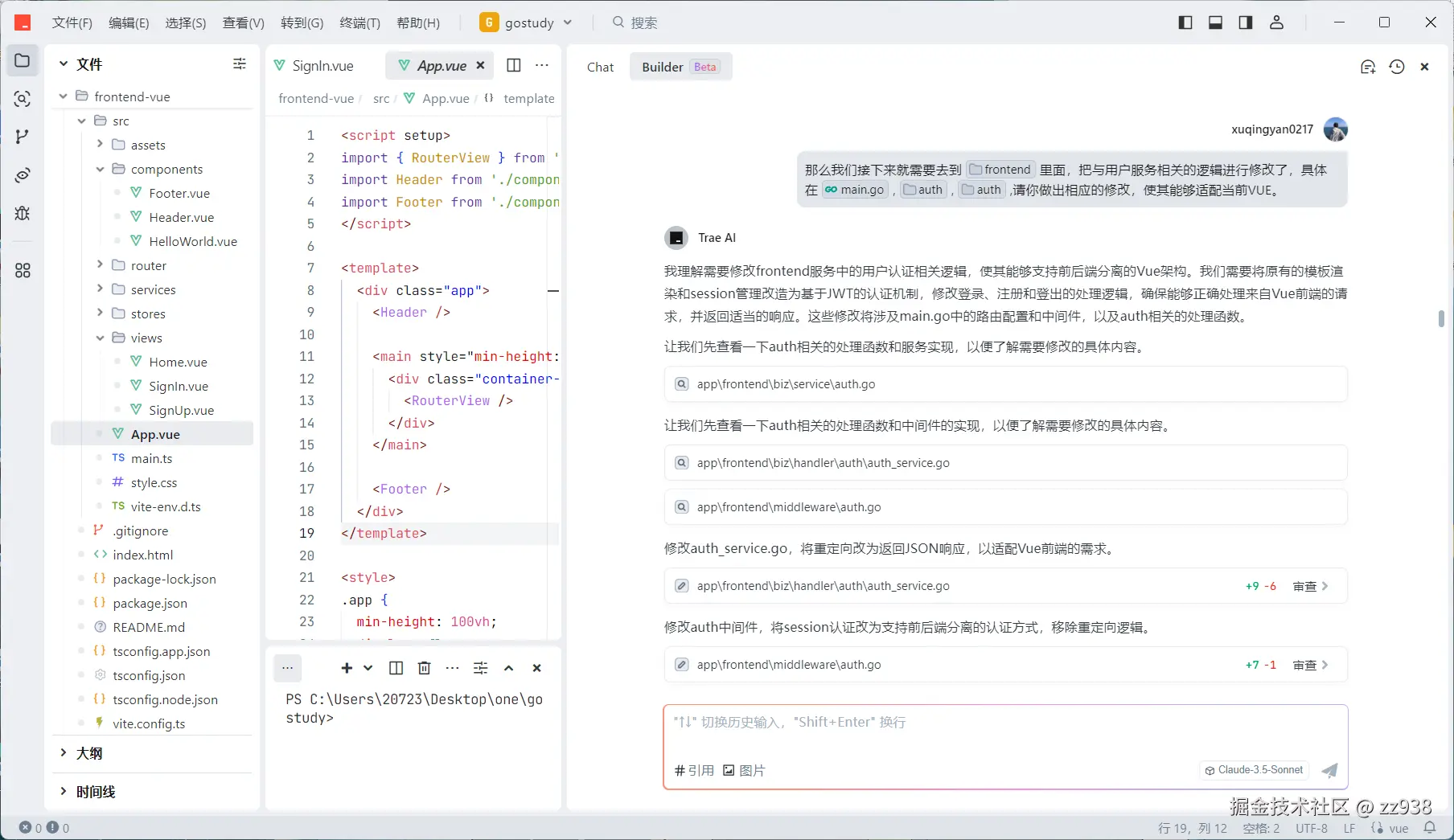Open the file explorer in the activity bar
1454x840 pixels.
coord(23,61)
